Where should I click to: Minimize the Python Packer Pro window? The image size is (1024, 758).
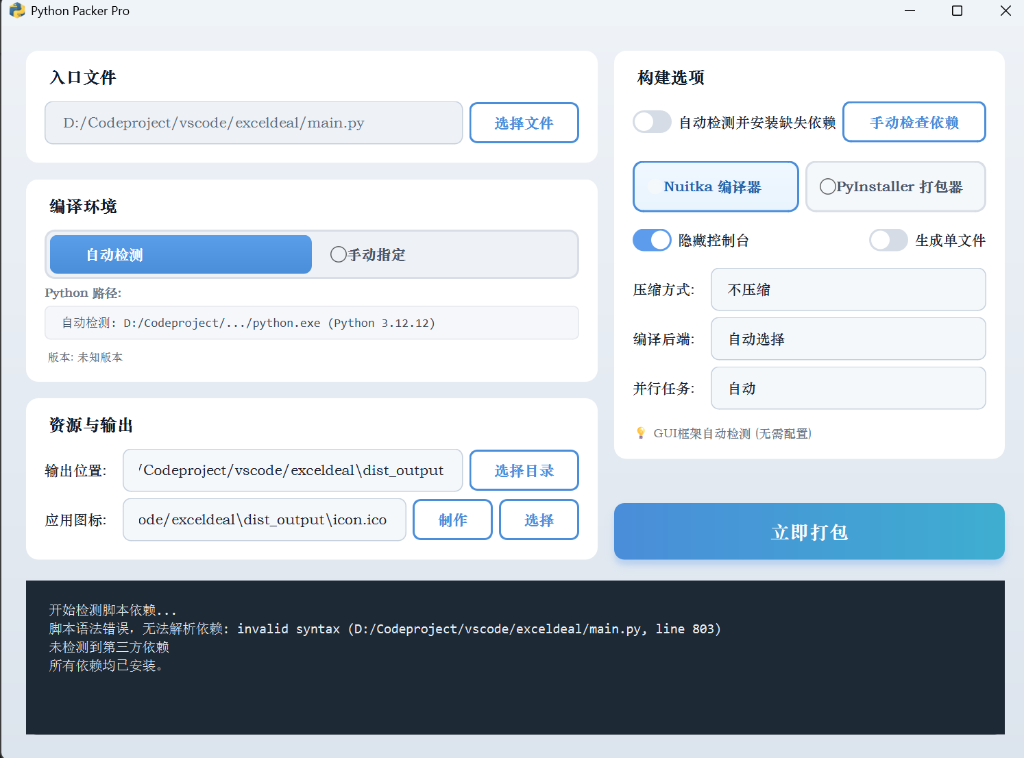[910, 10]
